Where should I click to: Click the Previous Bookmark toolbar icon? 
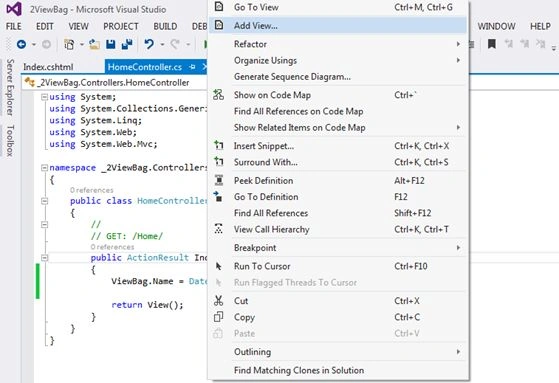[509, 44]
